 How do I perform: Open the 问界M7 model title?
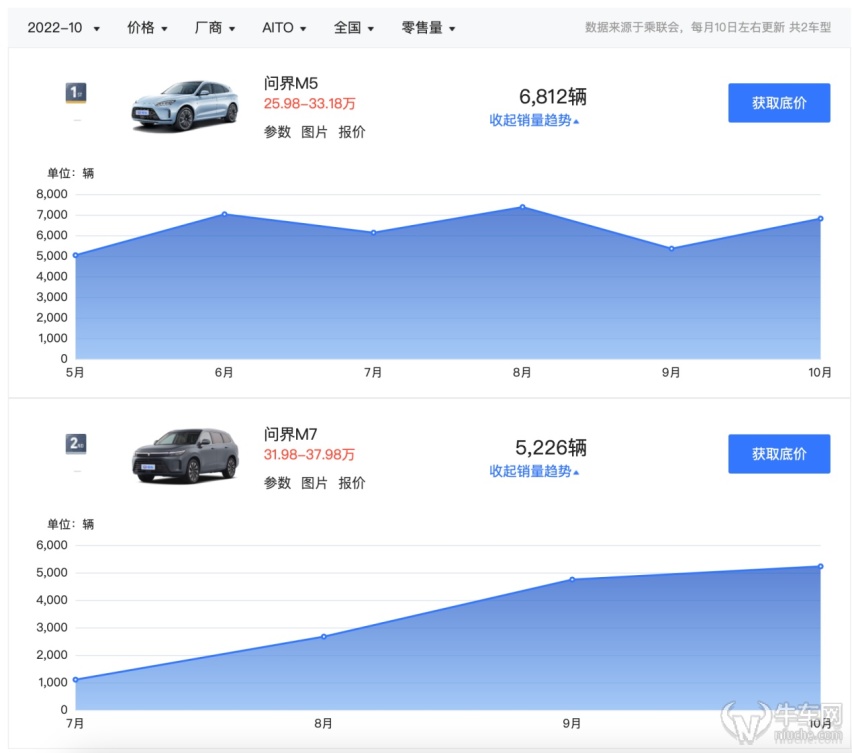pyautogui.click(x=291, y=434)
